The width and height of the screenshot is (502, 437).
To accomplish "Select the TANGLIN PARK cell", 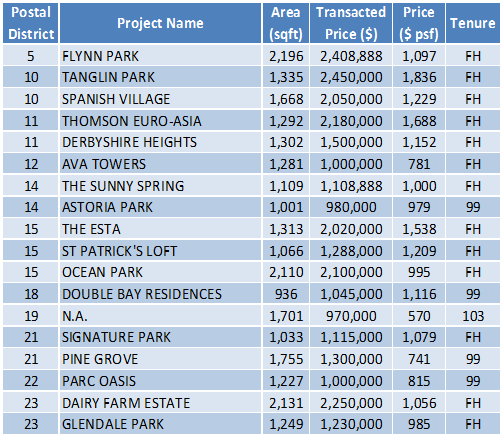I will pyautogui.click(x=160, y=77).
